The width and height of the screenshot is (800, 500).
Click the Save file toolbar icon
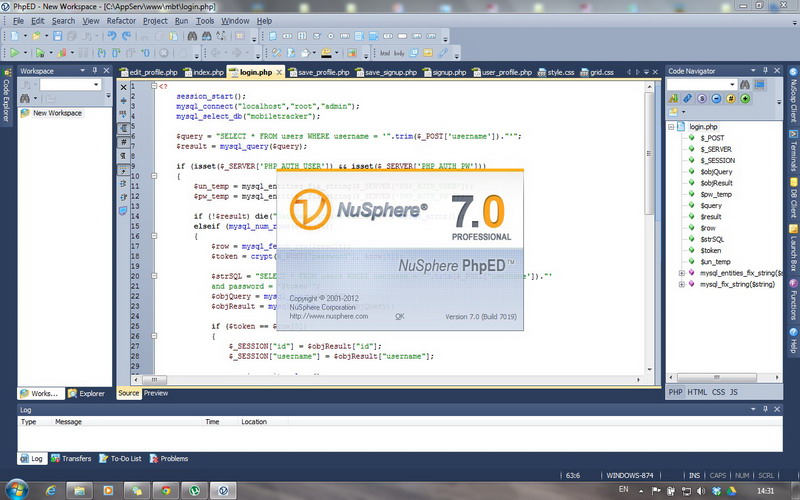(x=57, y=36)
